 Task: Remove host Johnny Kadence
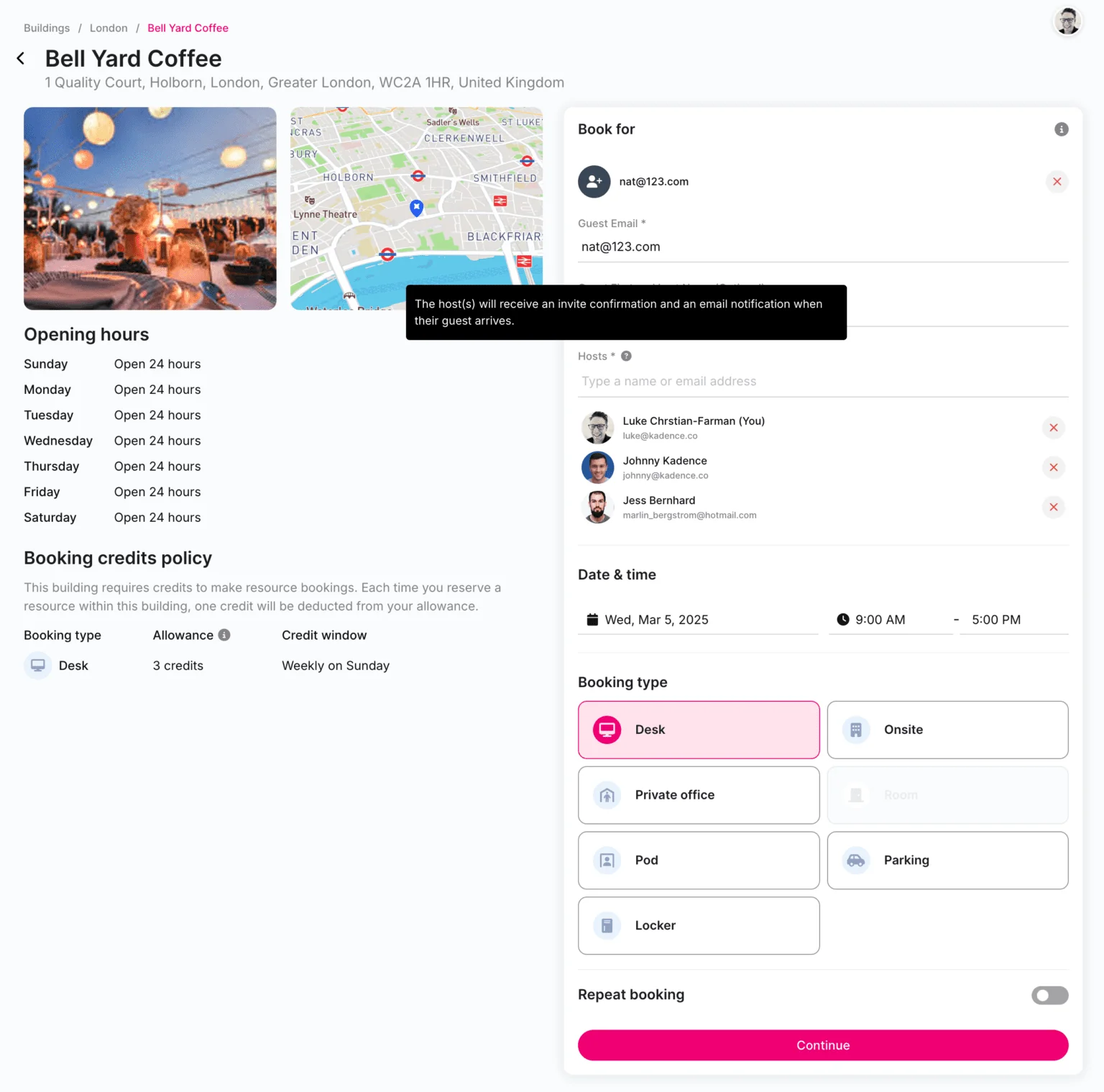tap(1053, 467)
